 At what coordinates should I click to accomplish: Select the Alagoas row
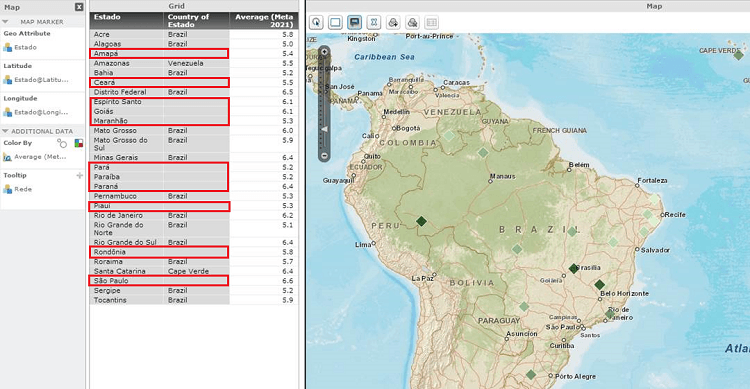click(x=194, y=44)
